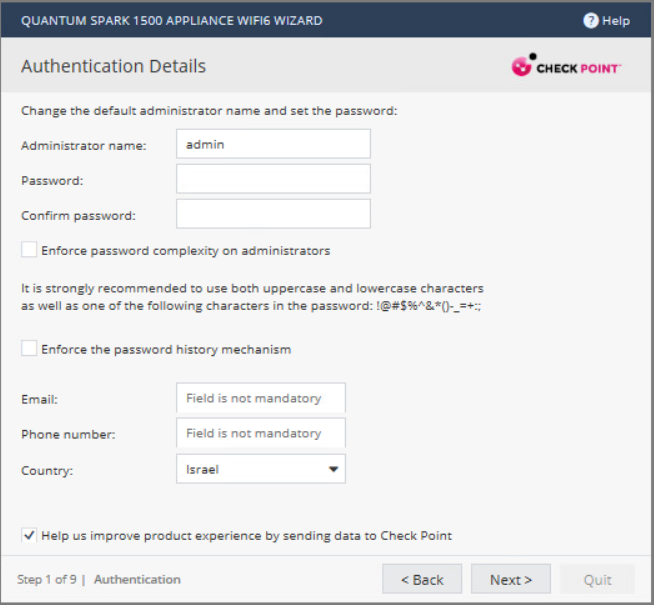The height and width of the screenshot is (605, 654).
Task: Open the Help link text
Action: [x=616, y=21]
